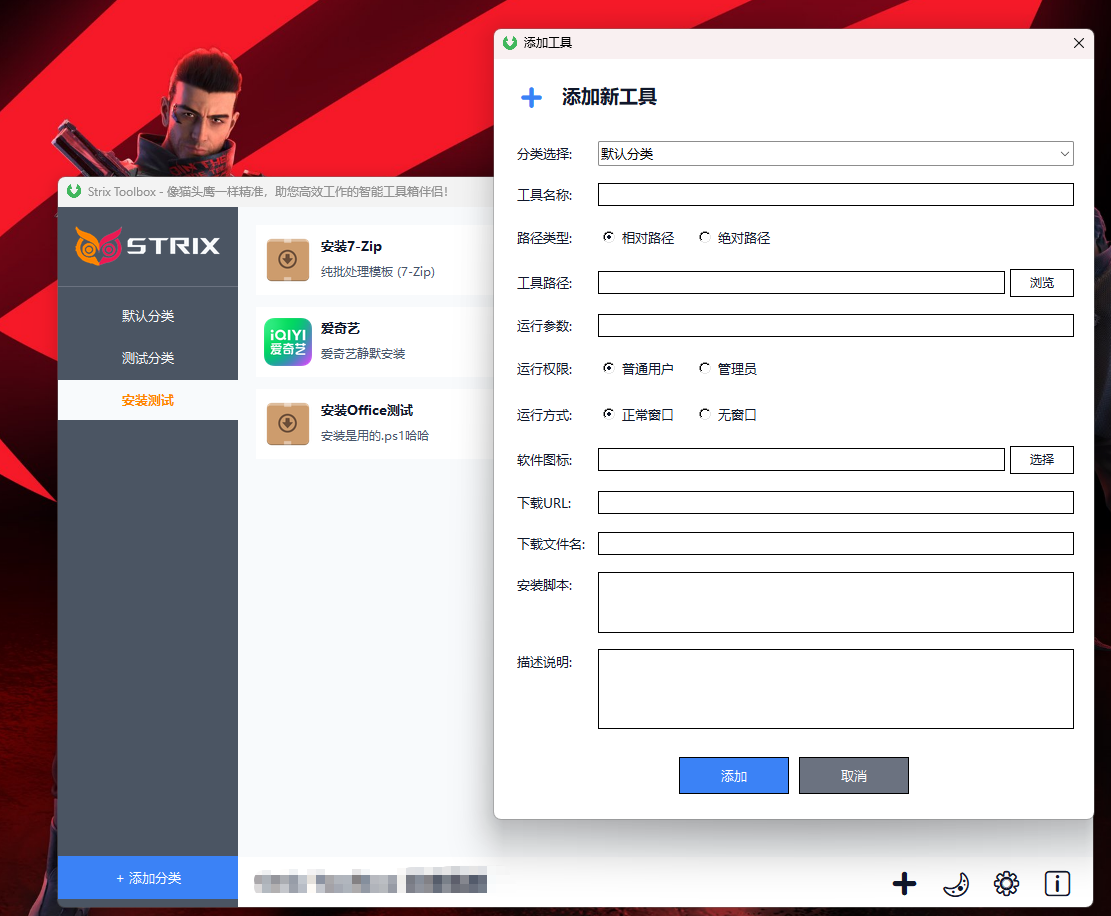This screenshot has width=1111, height=916.
Task: Click the 选择 icon chooser button
Action: click(1041, 460)
